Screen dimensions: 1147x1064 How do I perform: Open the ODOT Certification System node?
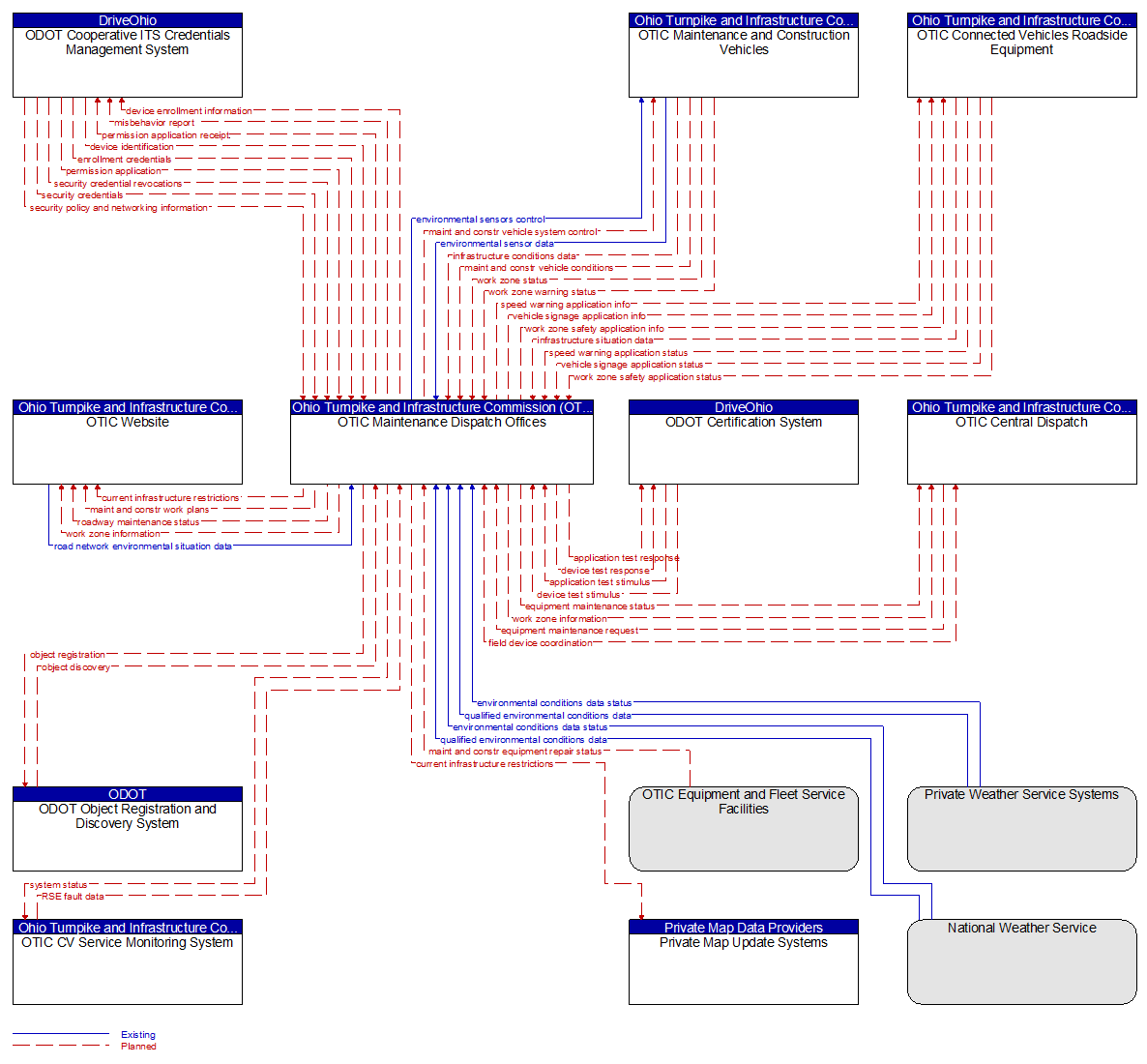click(743, 442)
